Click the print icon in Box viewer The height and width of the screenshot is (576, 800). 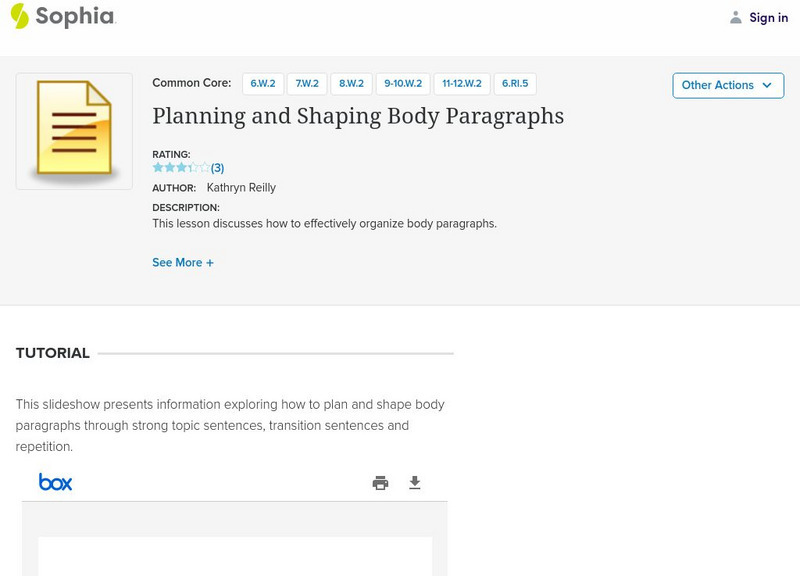[x=380, y=483]
